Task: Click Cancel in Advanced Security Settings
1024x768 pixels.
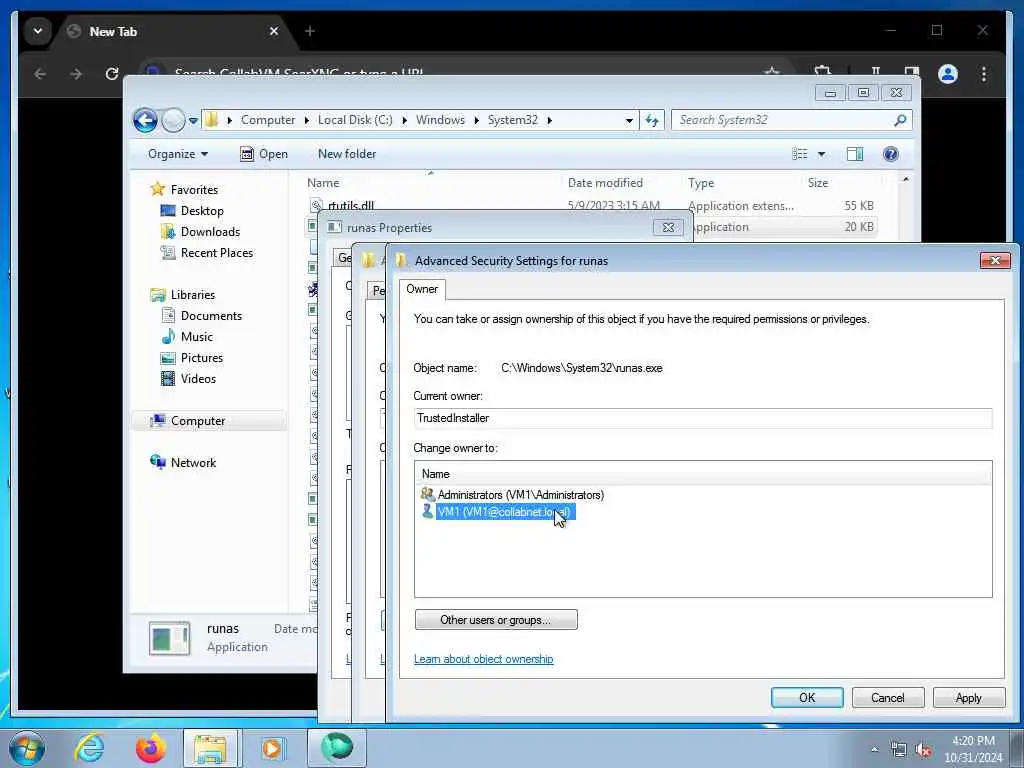Action: 888,697
